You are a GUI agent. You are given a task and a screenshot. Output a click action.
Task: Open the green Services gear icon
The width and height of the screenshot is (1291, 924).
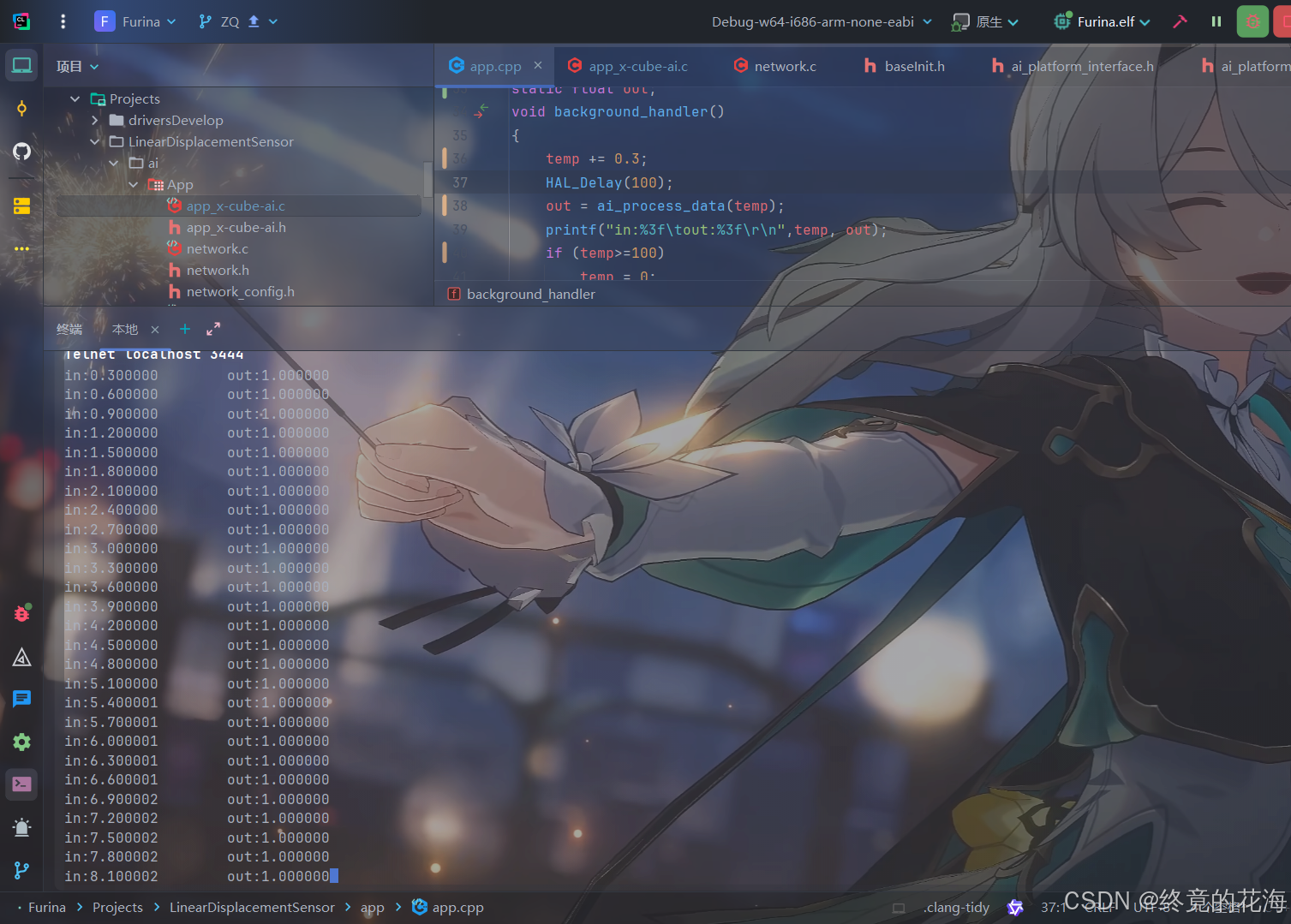click(x=21, y=742)
